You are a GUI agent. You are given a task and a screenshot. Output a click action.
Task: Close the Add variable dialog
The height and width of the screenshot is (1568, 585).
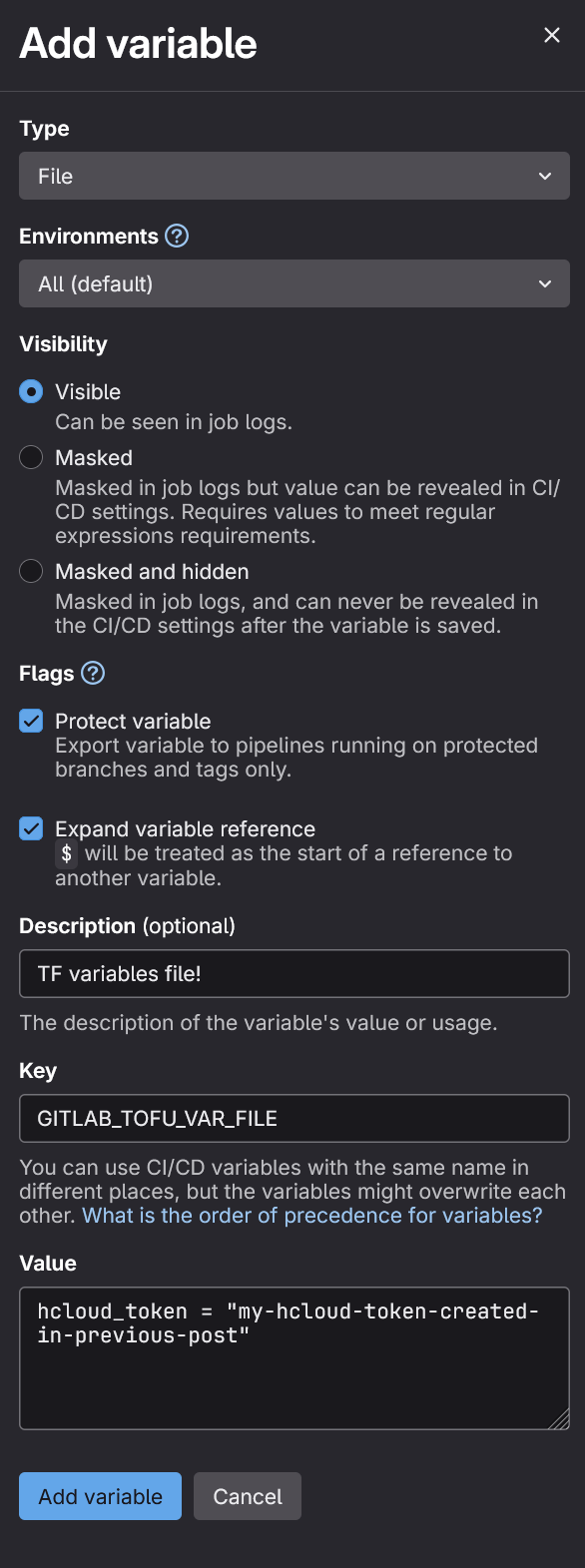pos(552,35)
